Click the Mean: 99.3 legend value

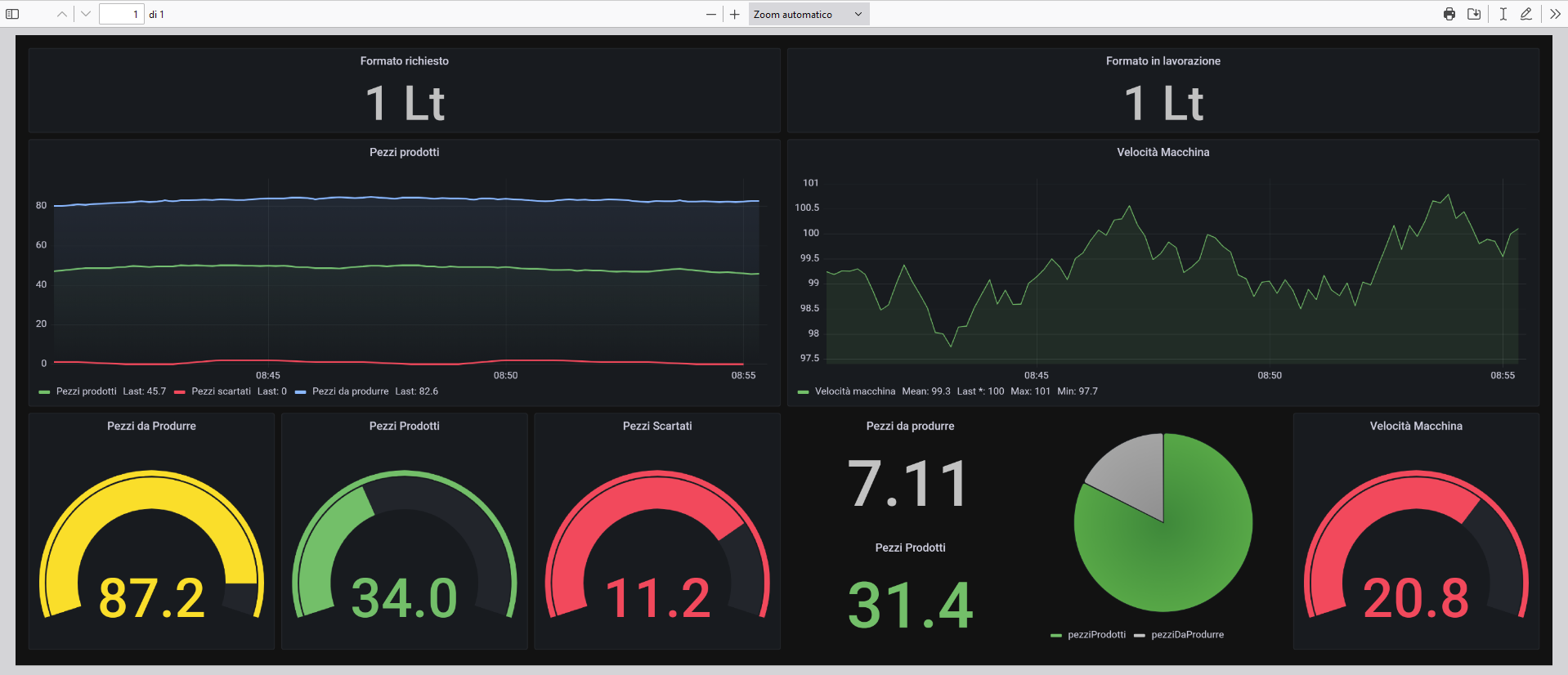[926, 391]
